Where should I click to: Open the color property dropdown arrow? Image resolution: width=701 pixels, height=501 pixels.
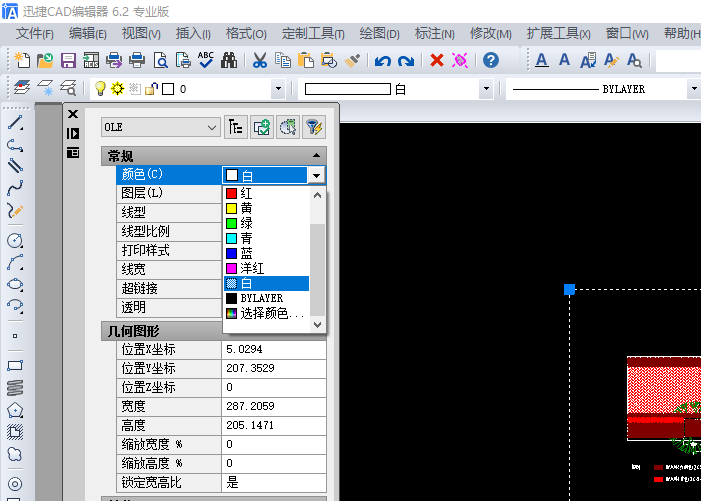pos(317,175)
